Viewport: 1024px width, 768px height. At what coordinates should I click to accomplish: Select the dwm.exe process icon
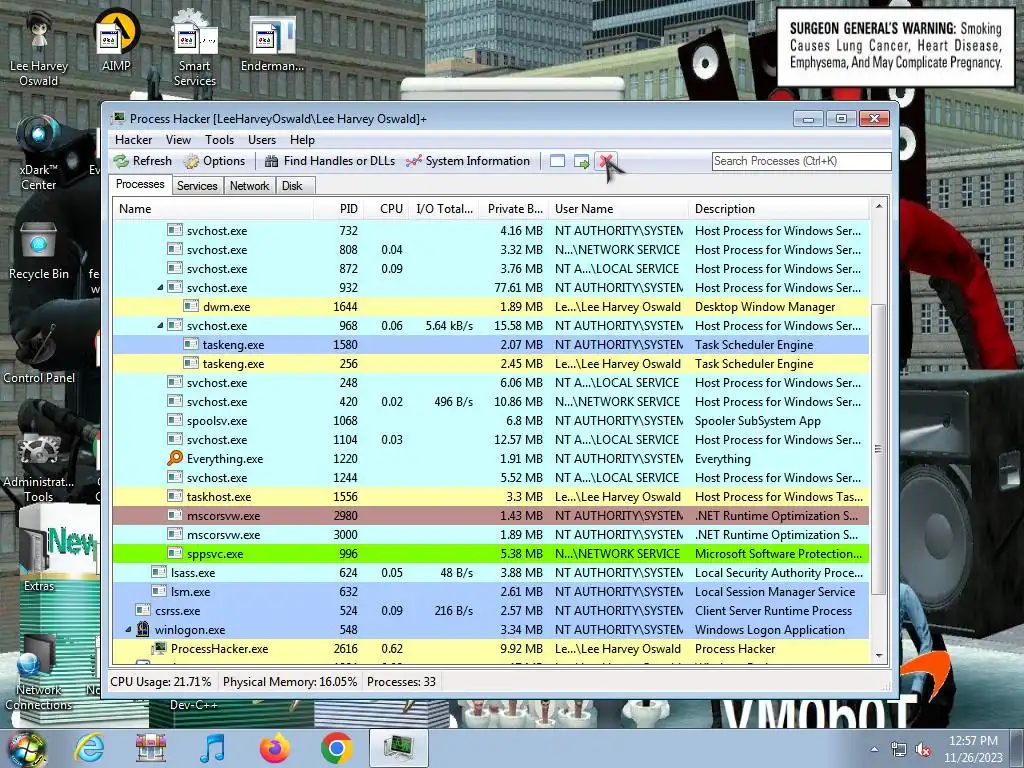(191, 306)
